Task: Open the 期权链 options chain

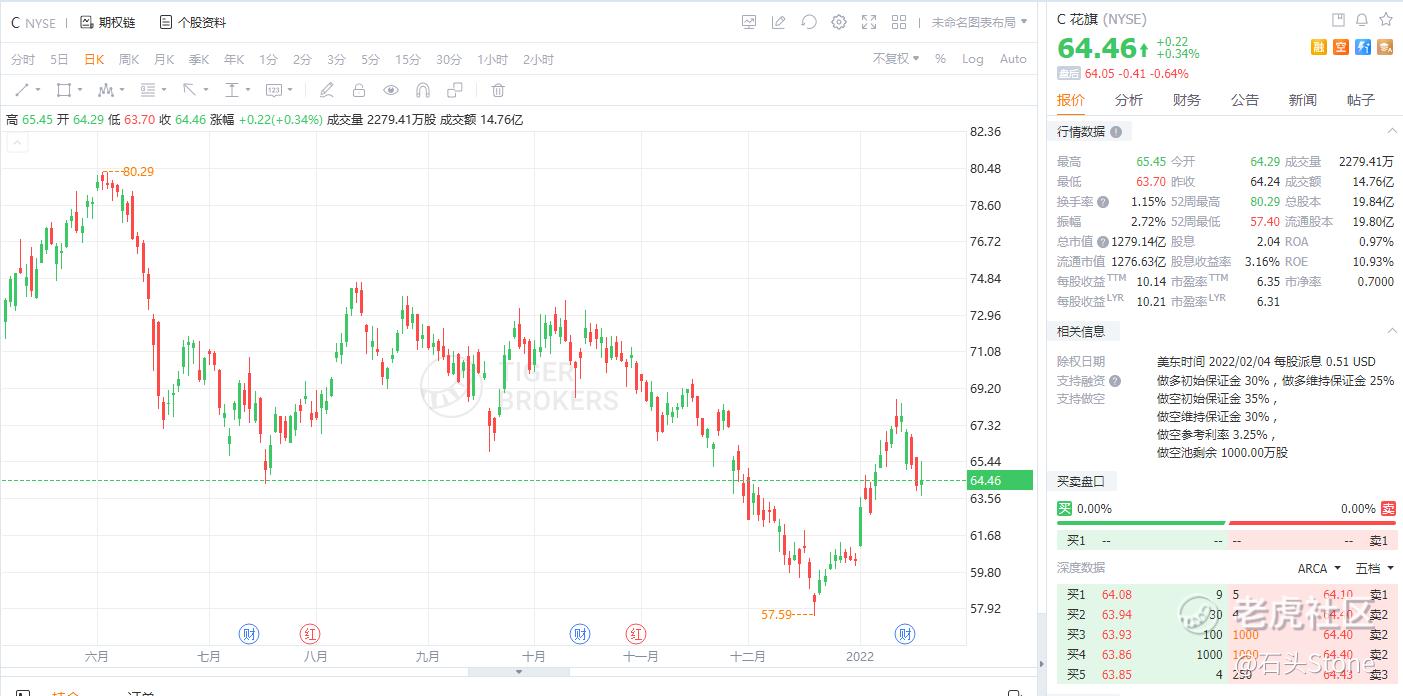Action: pos(108,22)
